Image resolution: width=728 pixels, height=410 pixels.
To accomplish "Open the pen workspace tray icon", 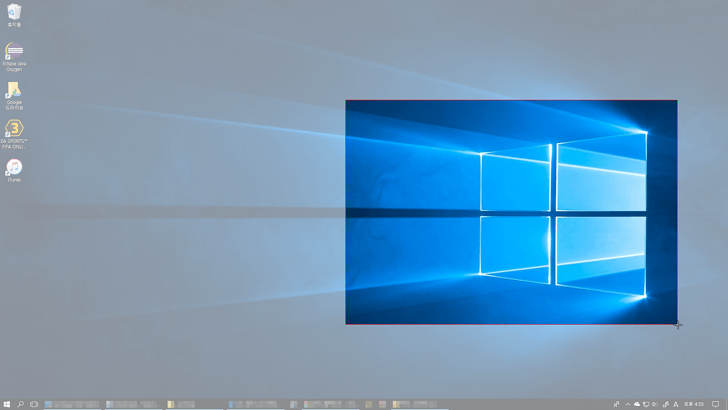I will click(666, 404).
